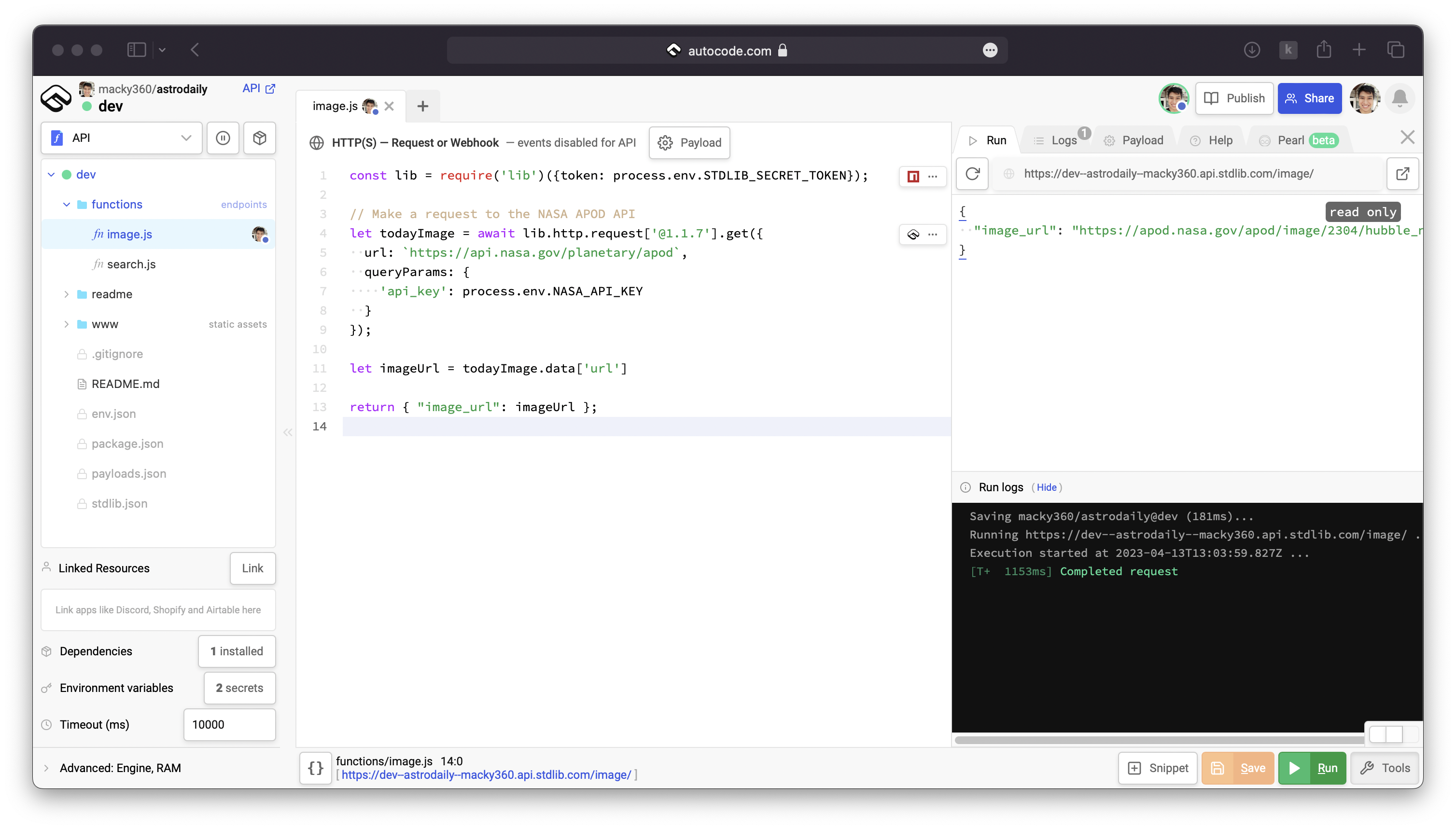Hide the Run logs panel
Viewport: 1456px width, 829px height.
[x=1047, y=487]
